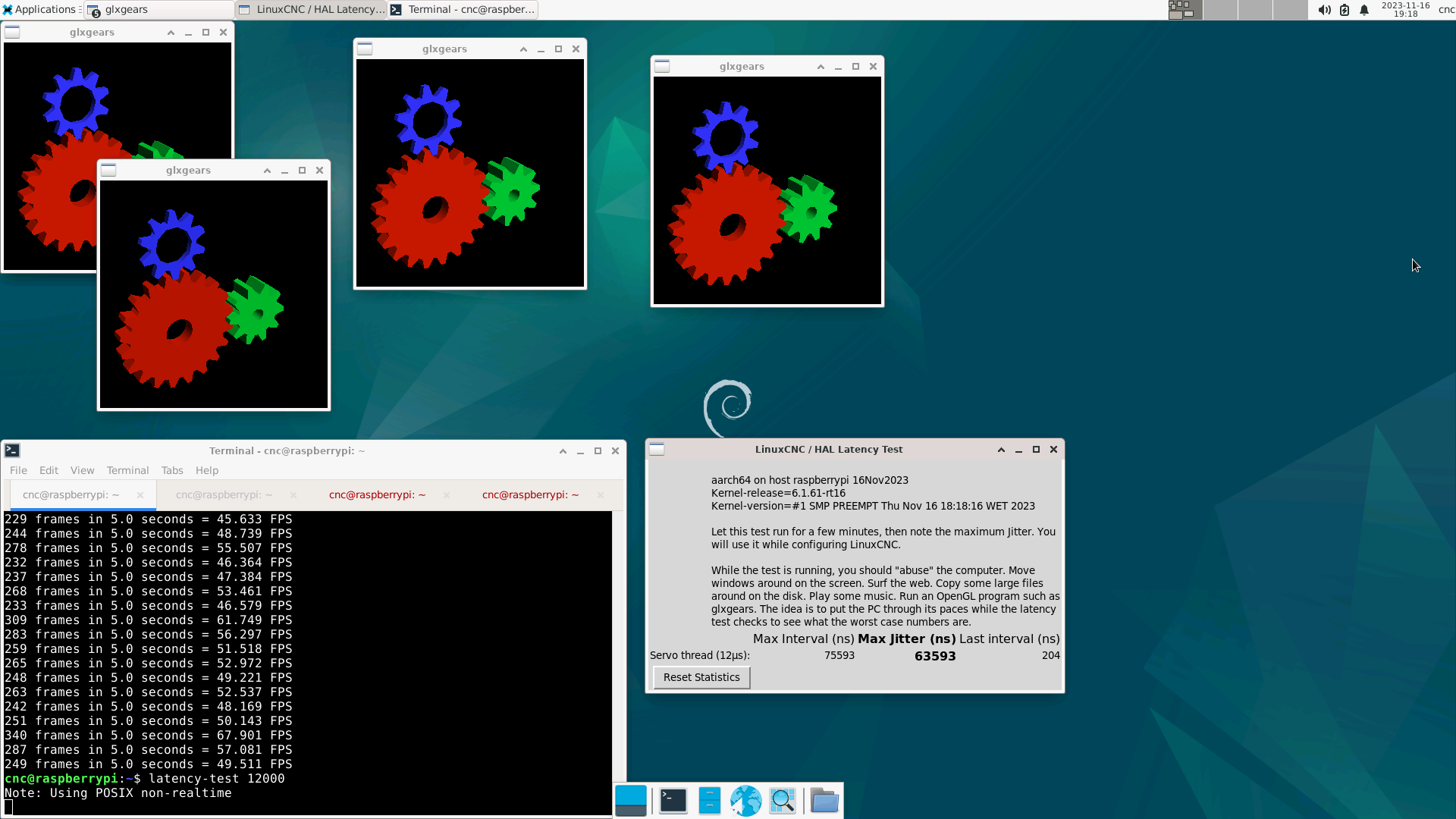Select the glxgears taskbar button
The width and height of the screenshot is (1456, 819).
tap(158, 10)
